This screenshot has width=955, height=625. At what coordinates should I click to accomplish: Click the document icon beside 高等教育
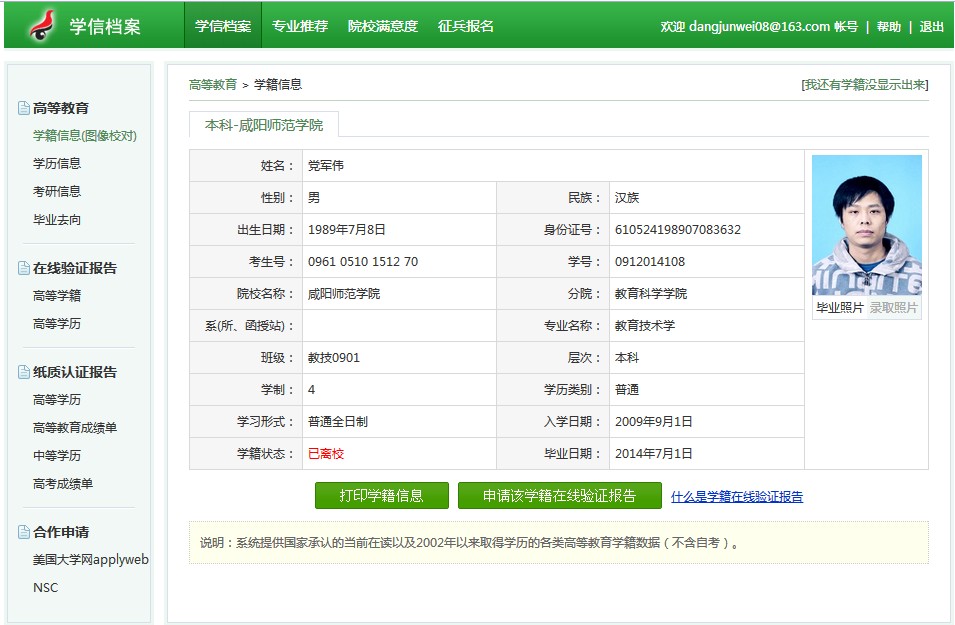(24, 108)
